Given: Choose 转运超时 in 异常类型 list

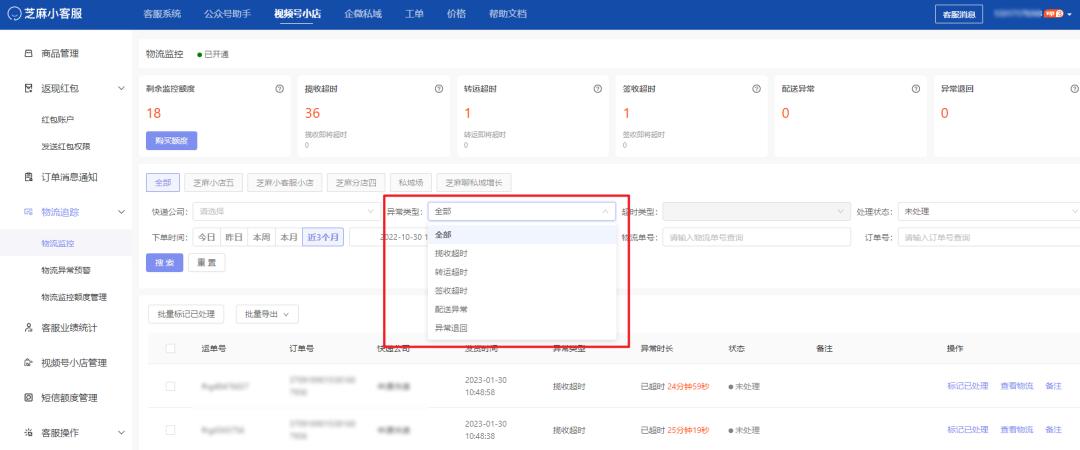Looking at the screenshot, I should tap(521, 272).
